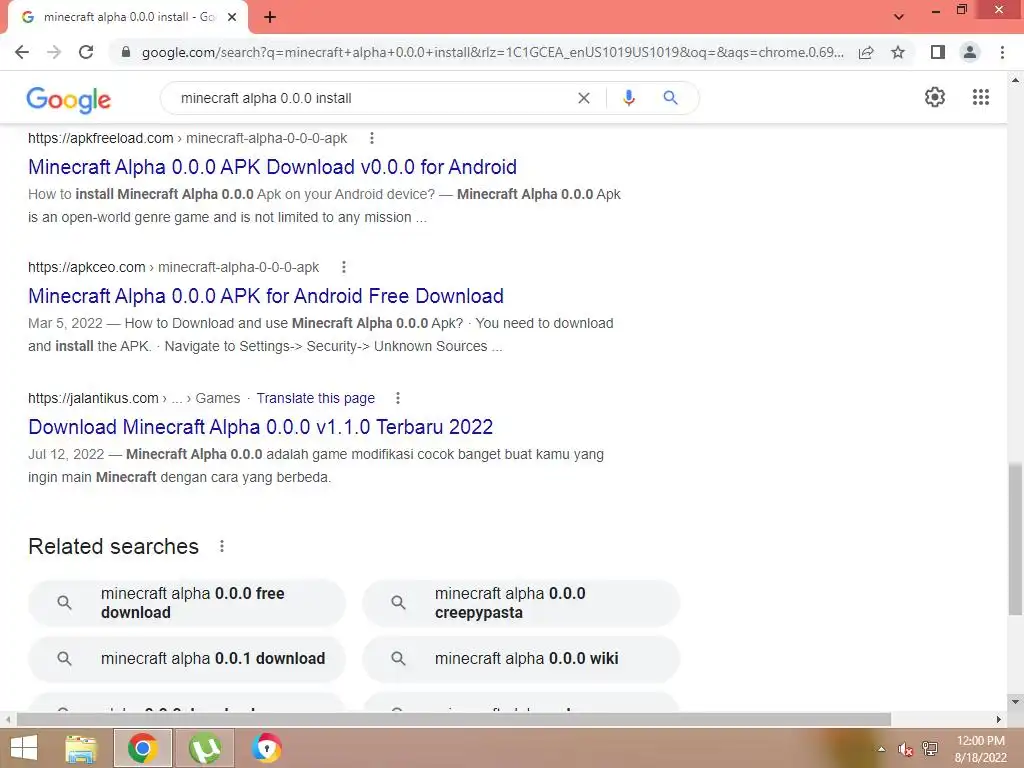Image resolution: width=1024 pixels, height=768 pixels.
Task: Close the minecraft alpha install tab
Action: click(x=232, y=17)
